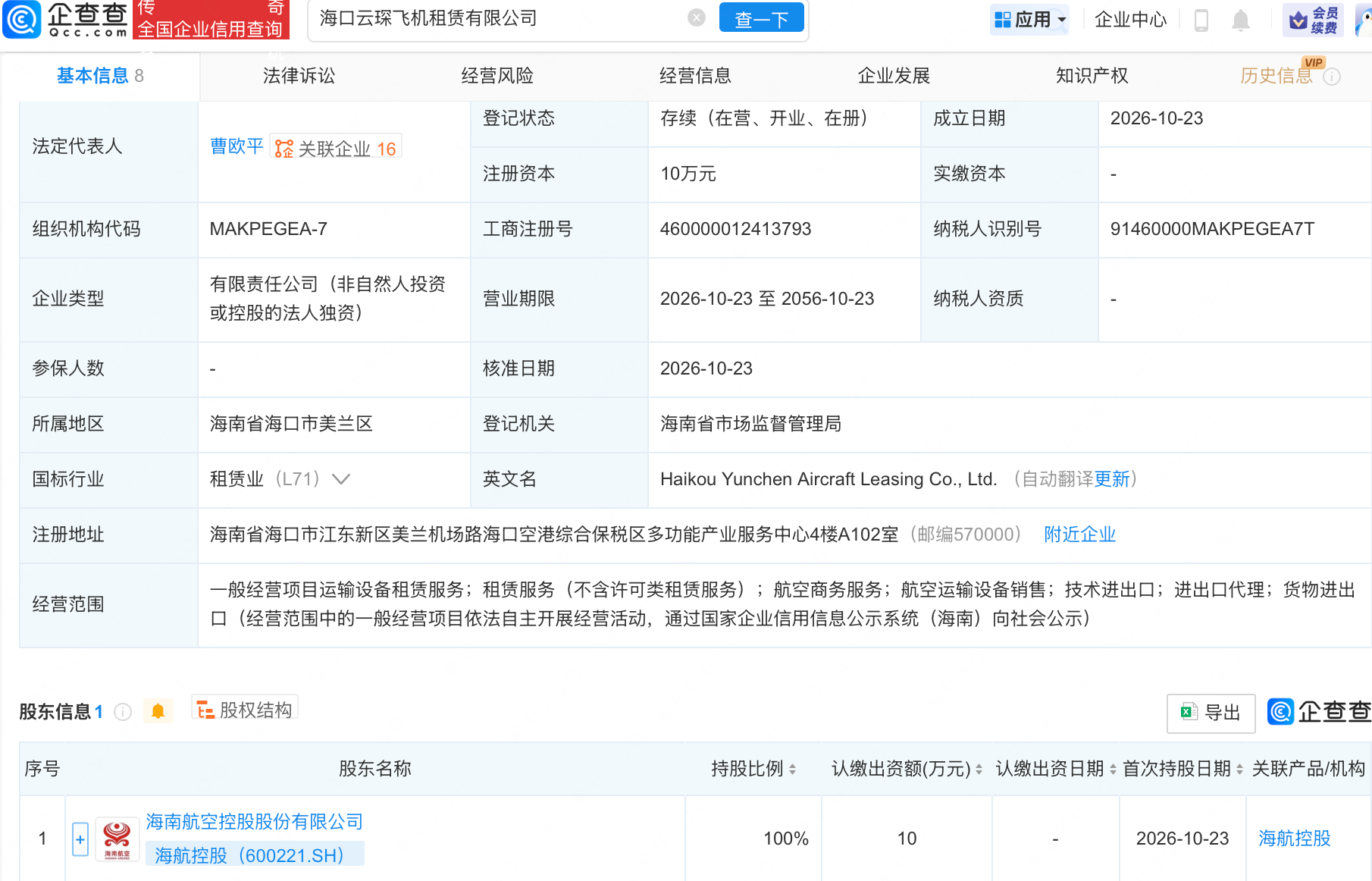Click the Hainan Airlines shareholder logo

117,839
